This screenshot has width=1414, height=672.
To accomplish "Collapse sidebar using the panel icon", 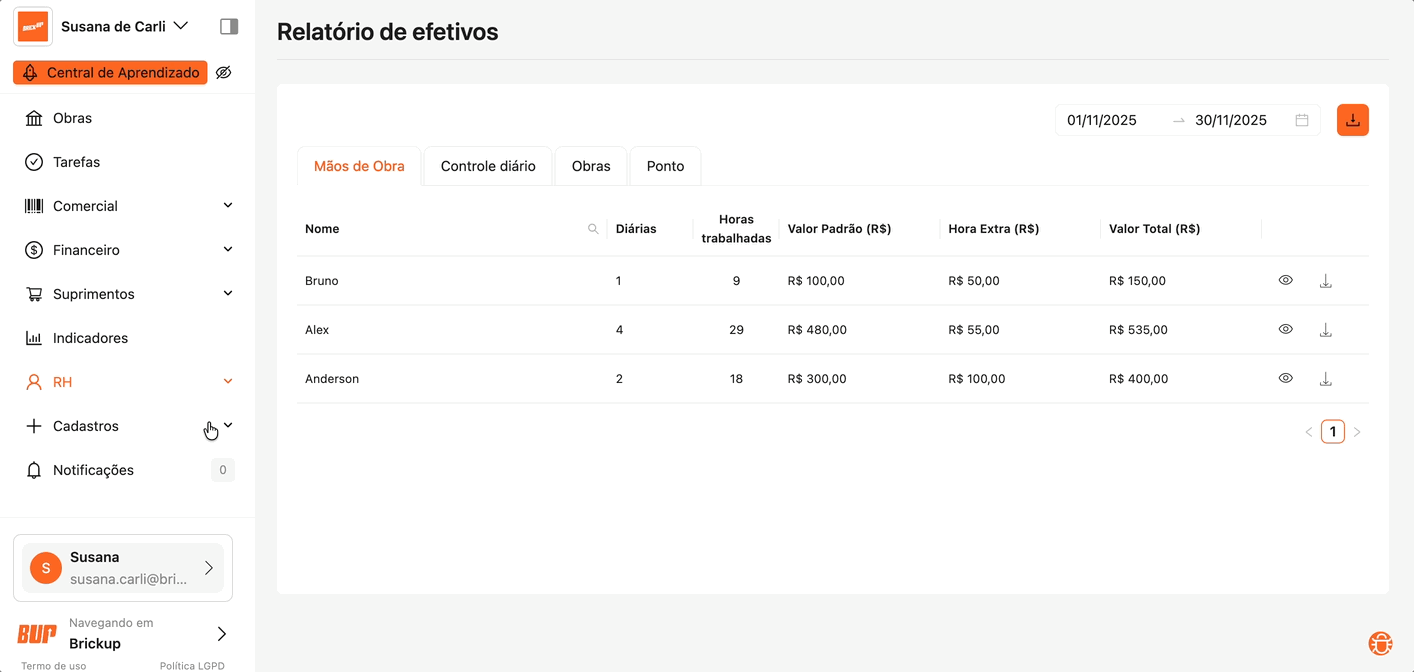I will pos(229,26).
